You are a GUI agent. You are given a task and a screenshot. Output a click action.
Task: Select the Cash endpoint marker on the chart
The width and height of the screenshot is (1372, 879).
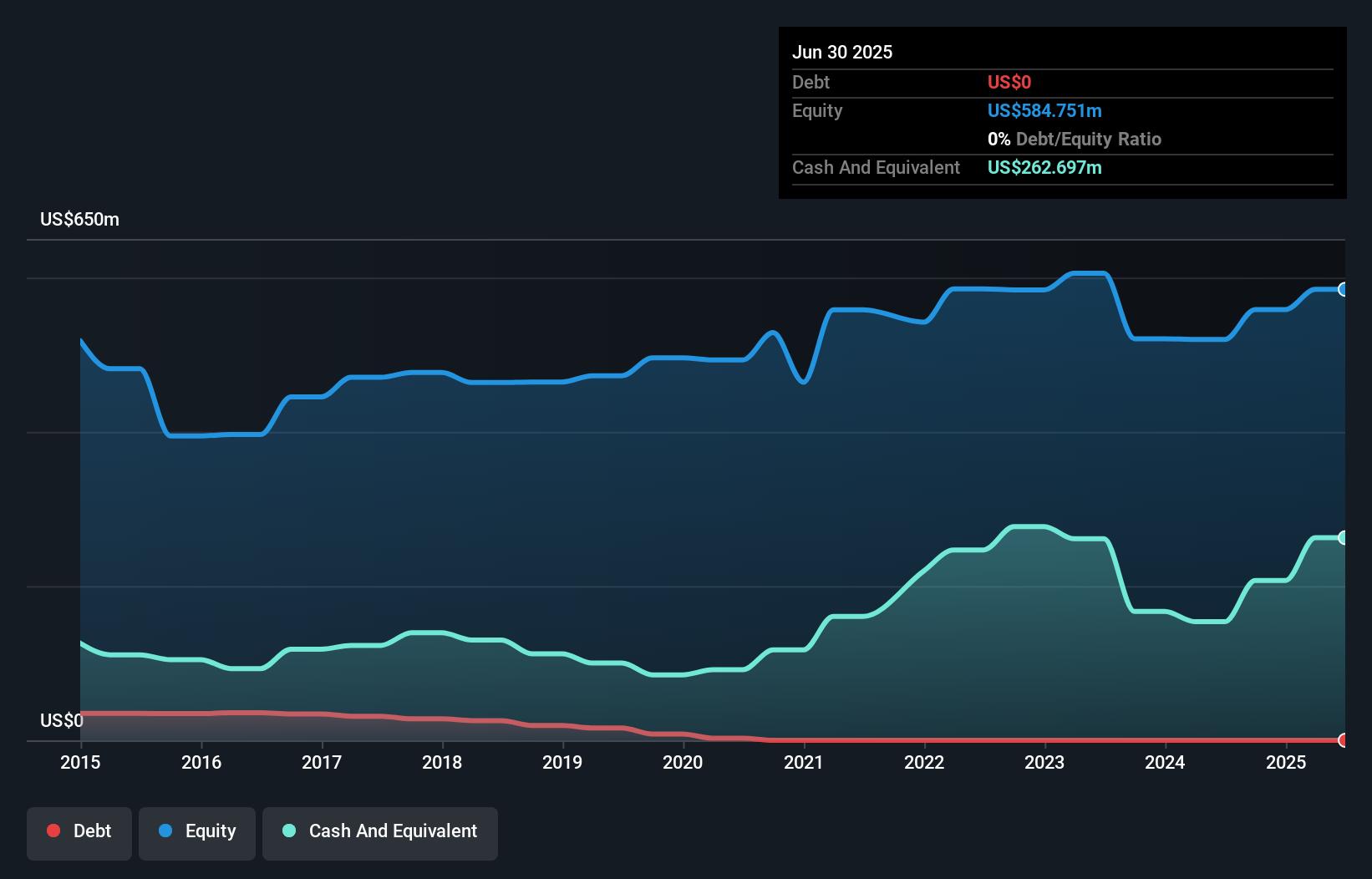(1344, 536)
